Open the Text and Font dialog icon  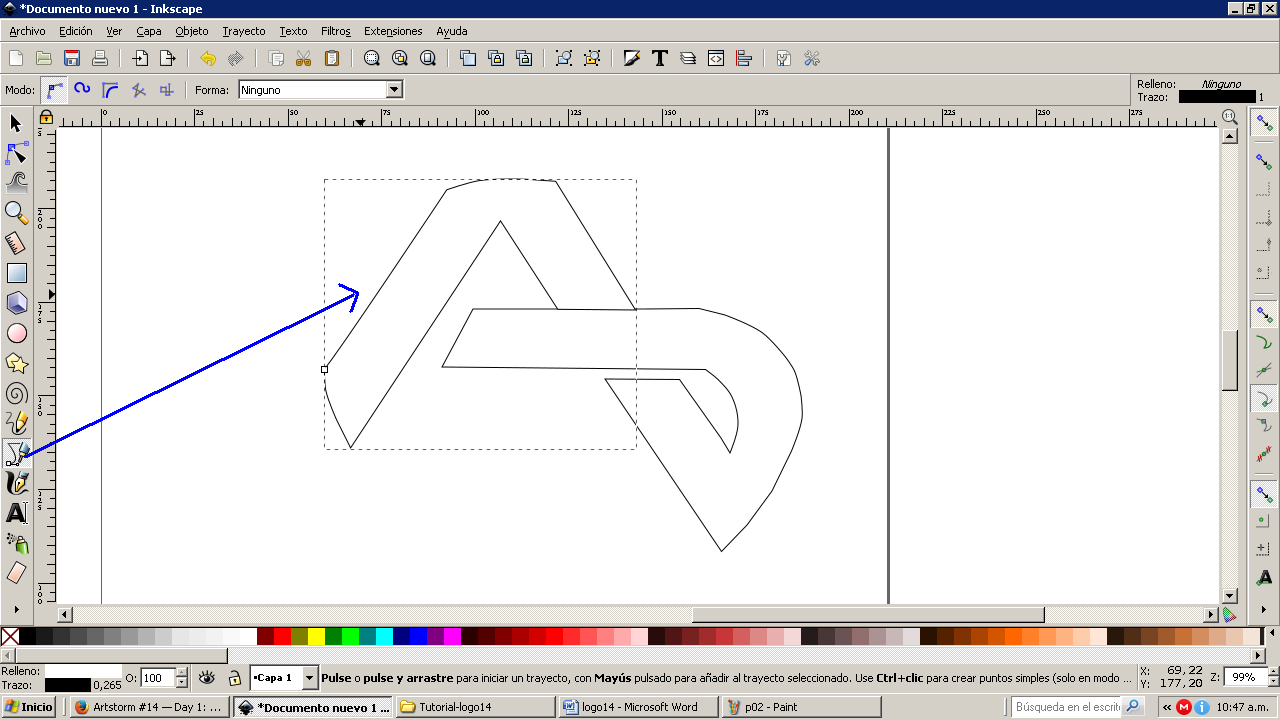659,58
